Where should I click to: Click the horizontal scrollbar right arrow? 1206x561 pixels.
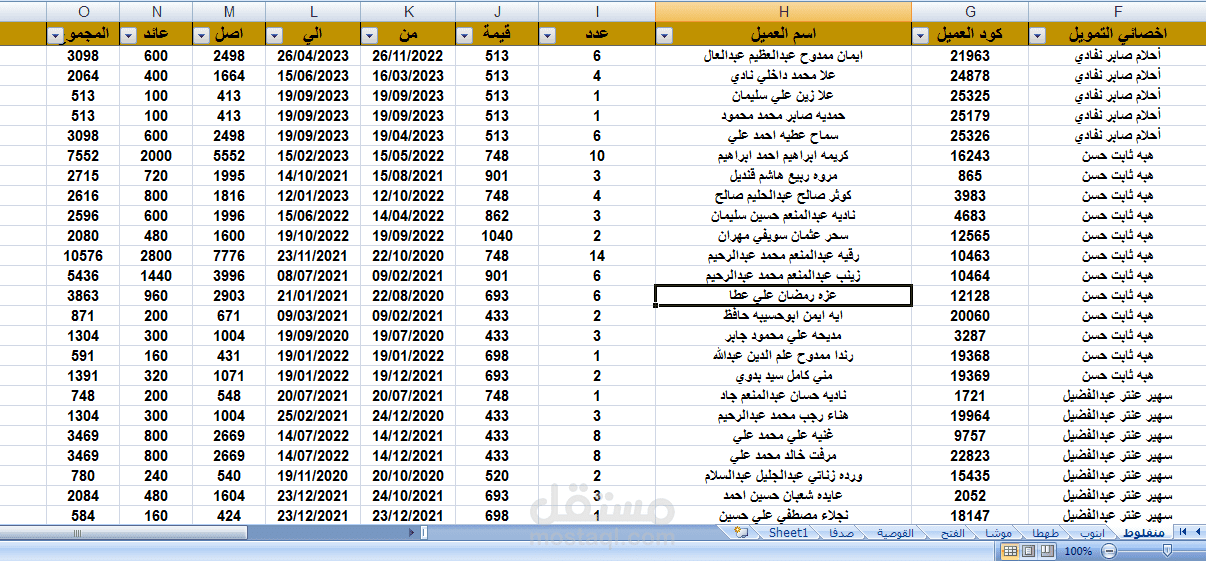point(410,533)
